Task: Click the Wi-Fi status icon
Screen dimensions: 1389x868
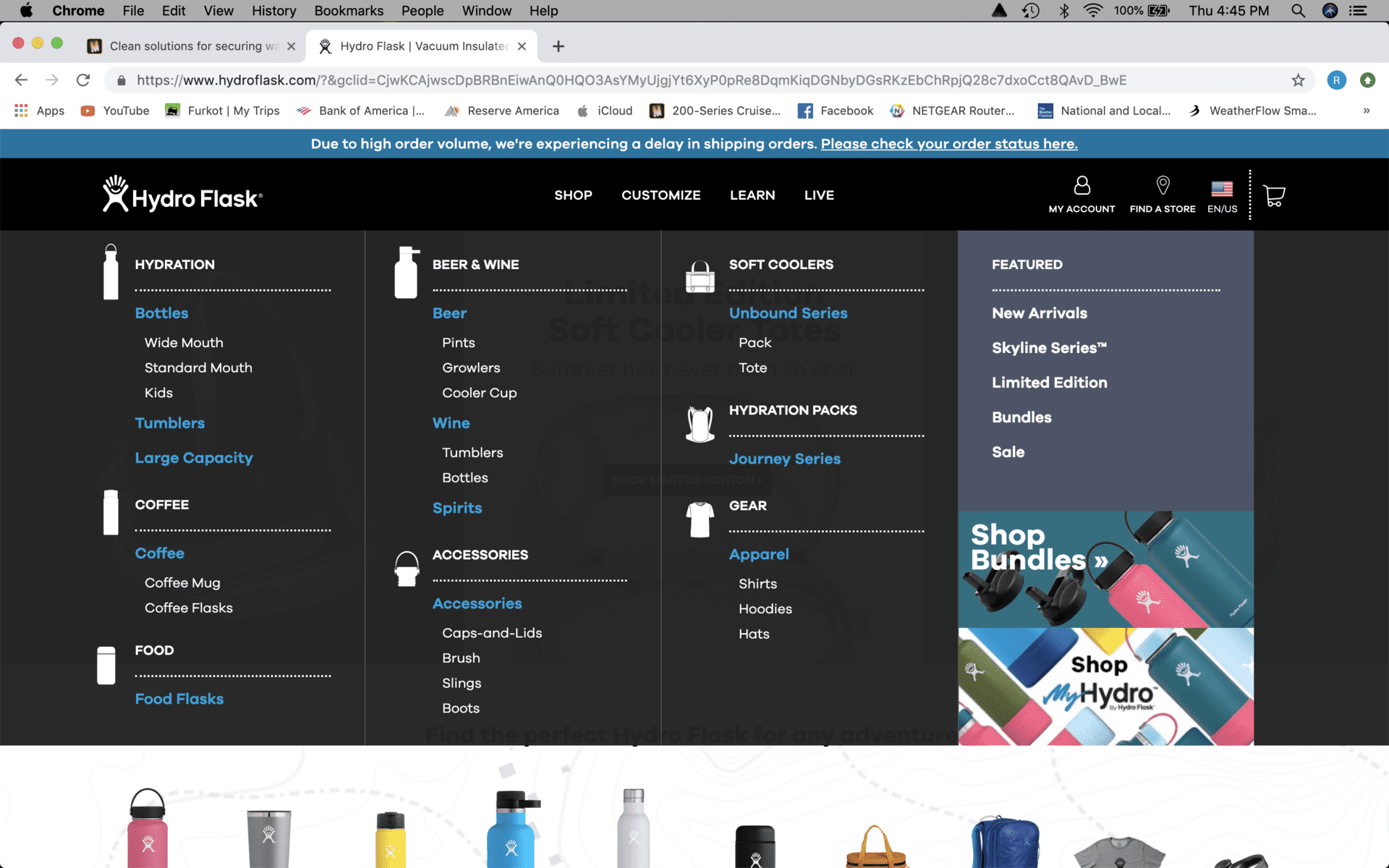Action: [1092, 11]
